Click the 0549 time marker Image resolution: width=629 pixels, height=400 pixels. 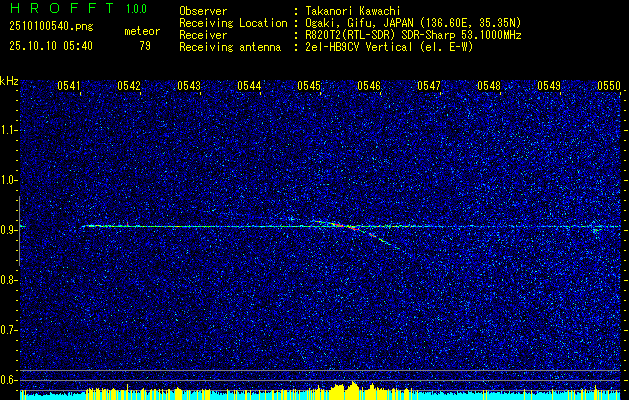click(x=549, y=85)
